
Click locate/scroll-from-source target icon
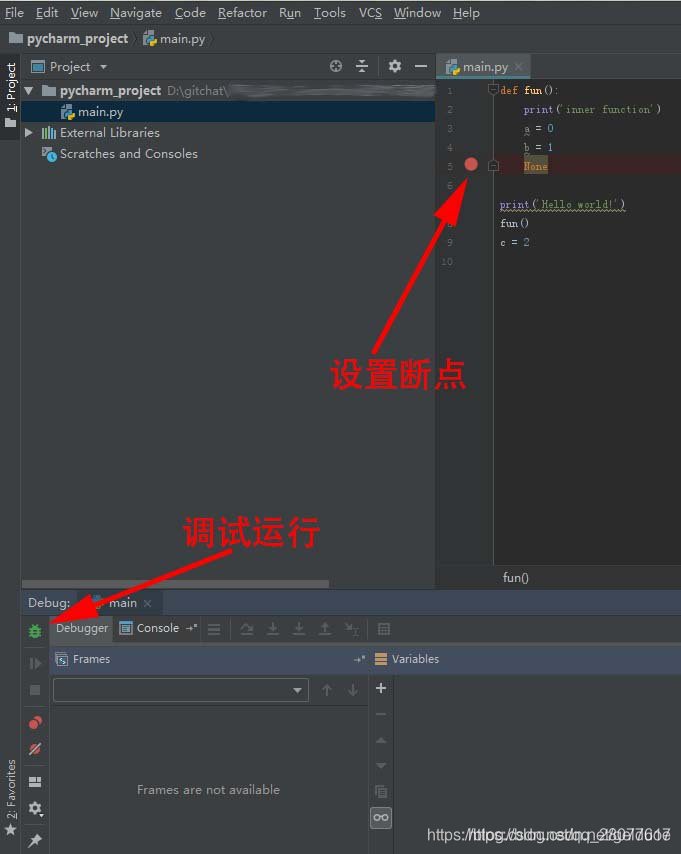(336, 66)
